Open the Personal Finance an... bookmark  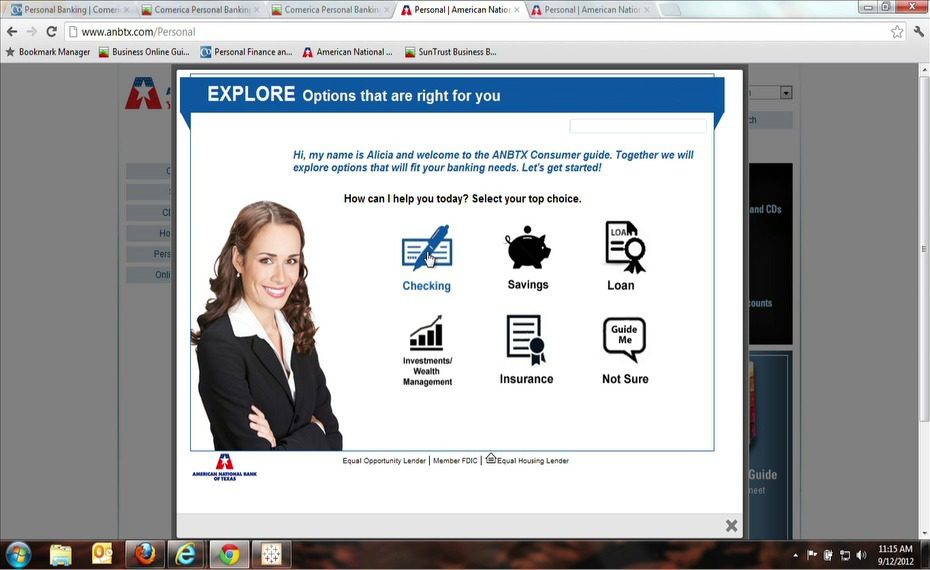[x=246, y=52]
